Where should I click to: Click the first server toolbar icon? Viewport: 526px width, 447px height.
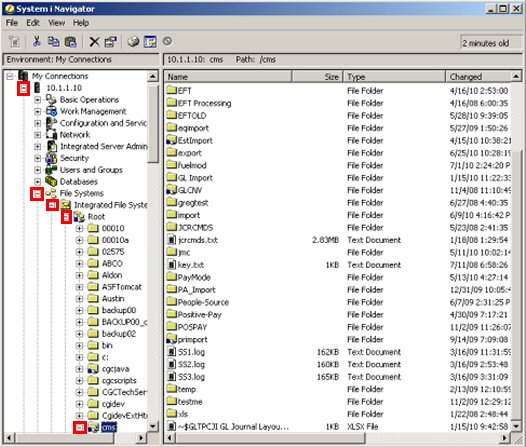point(14,42)
